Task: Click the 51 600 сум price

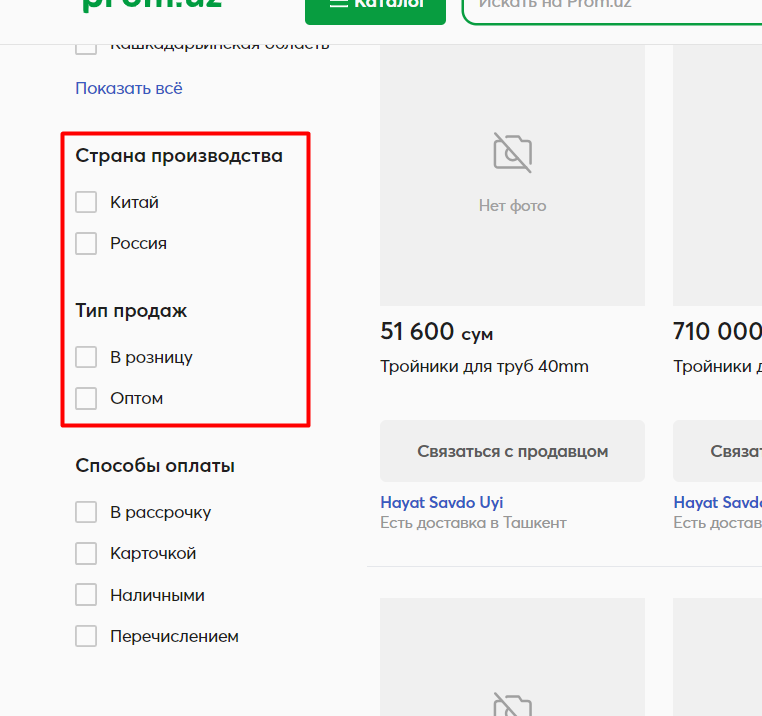Action: point(436,332)
